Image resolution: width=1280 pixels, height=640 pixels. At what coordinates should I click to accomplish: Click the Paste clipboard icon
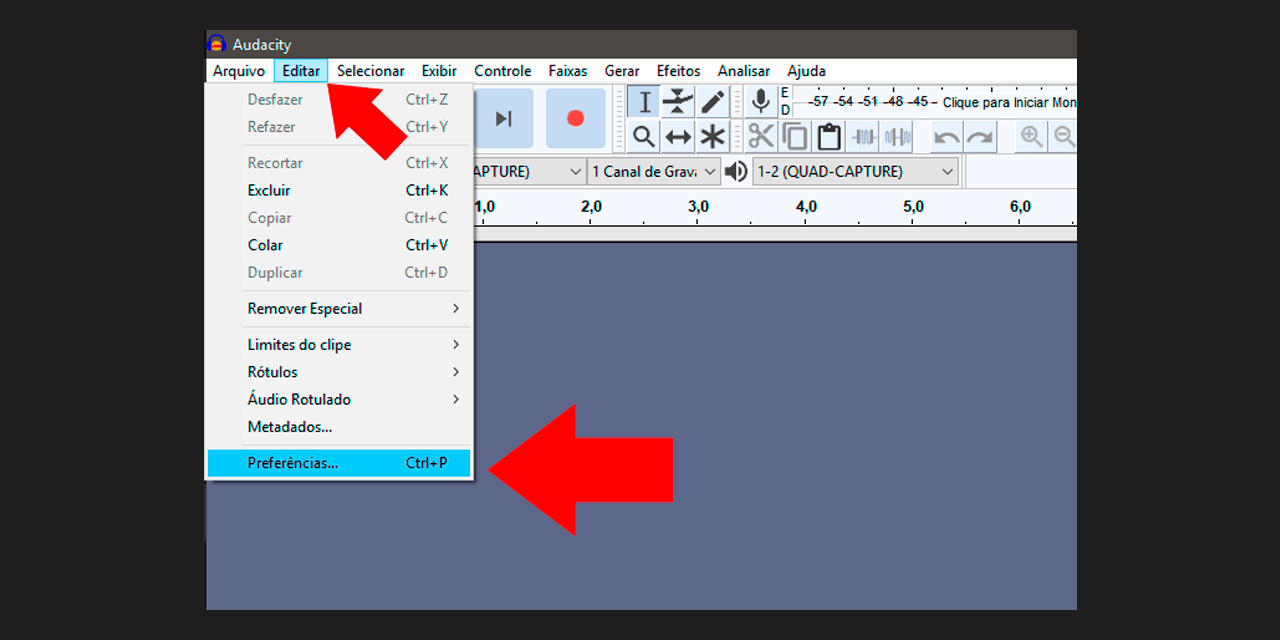828,136
